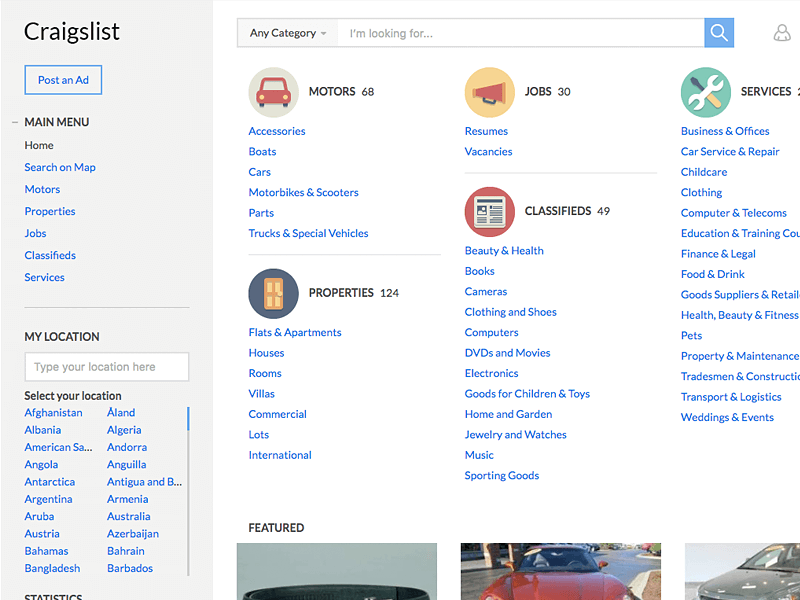
Task: Open the Cameras link
Action: coord(486,291)
